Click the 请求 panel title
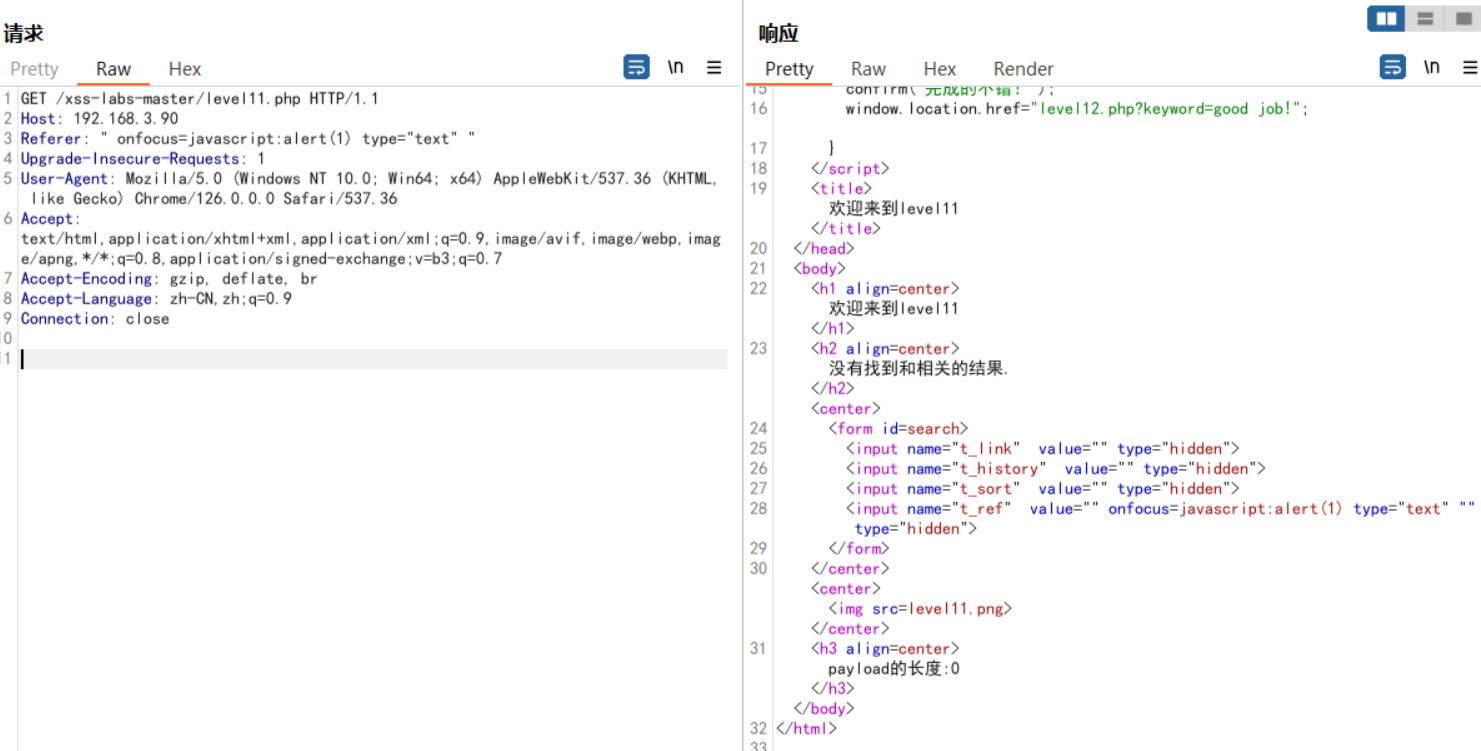Screen dimensions: 1481x751 tap(24, 33)
